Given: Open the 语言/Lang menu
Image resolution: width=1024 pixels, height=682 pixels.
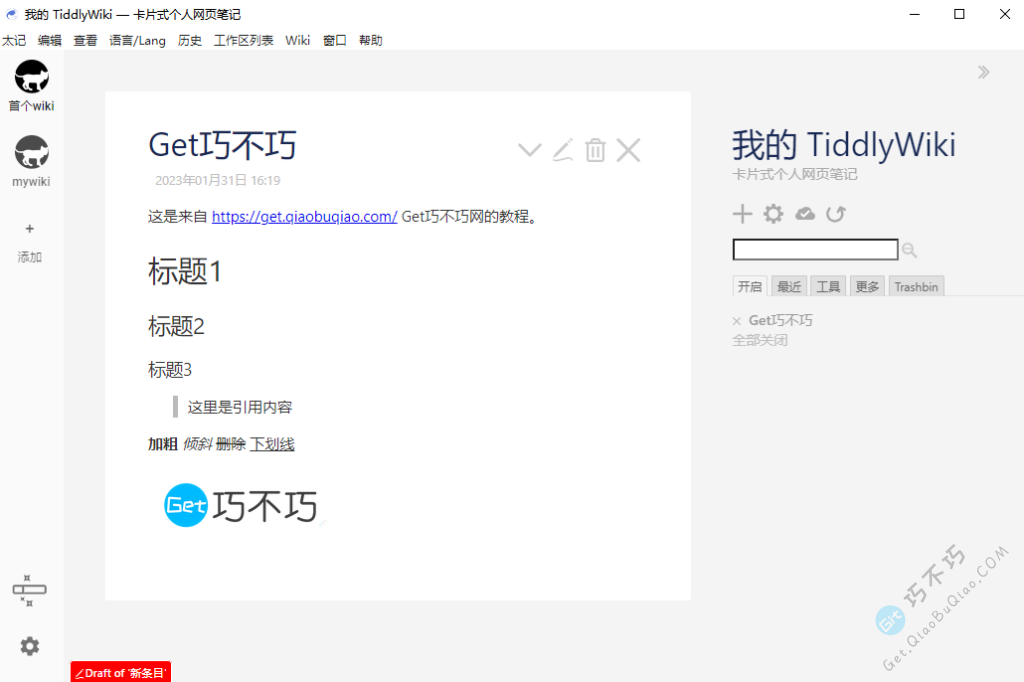Looking at the screenshot, I should (x=137, y=41).
